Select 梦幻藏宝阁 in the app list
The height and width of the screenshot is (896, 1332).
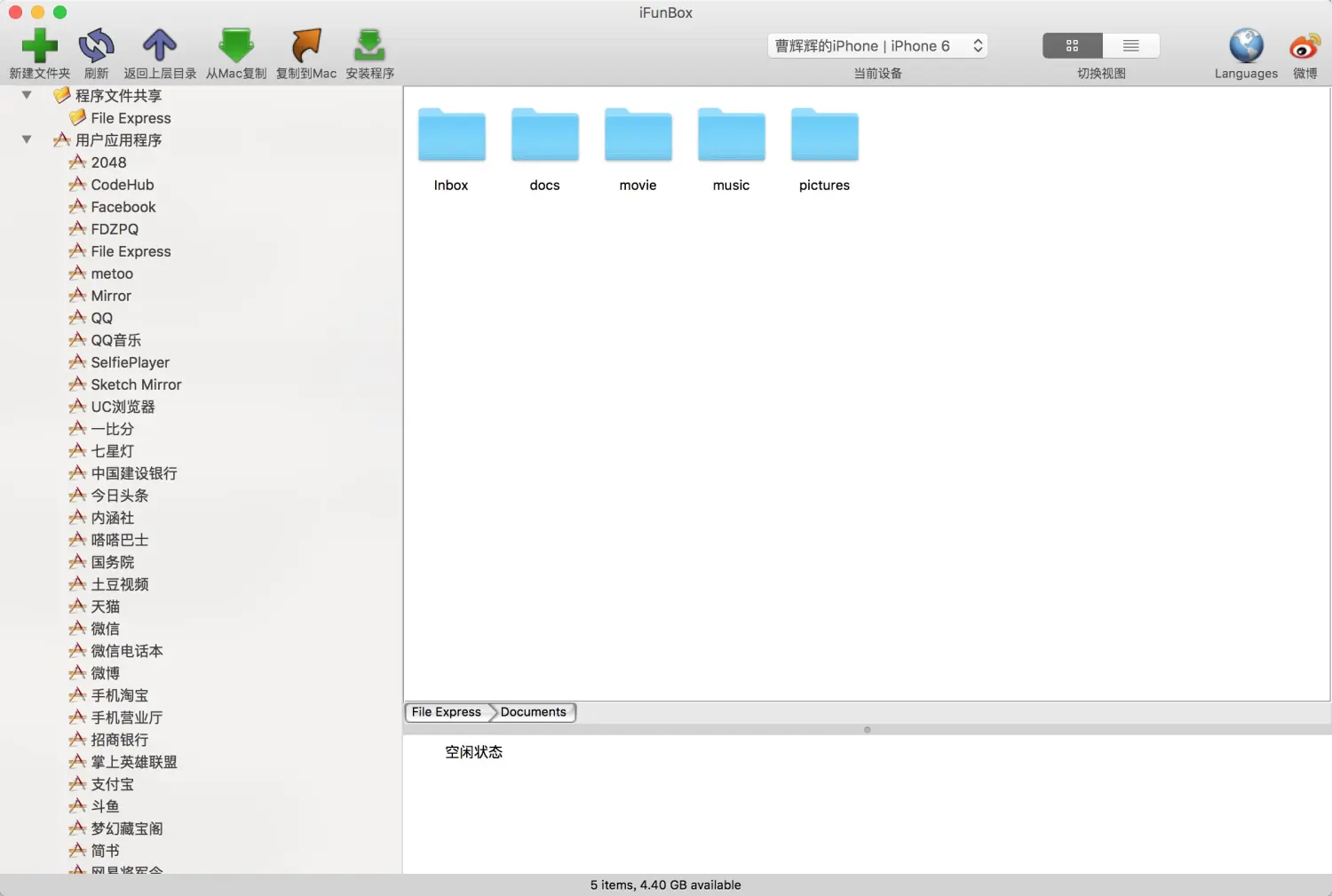click(116, 829)
